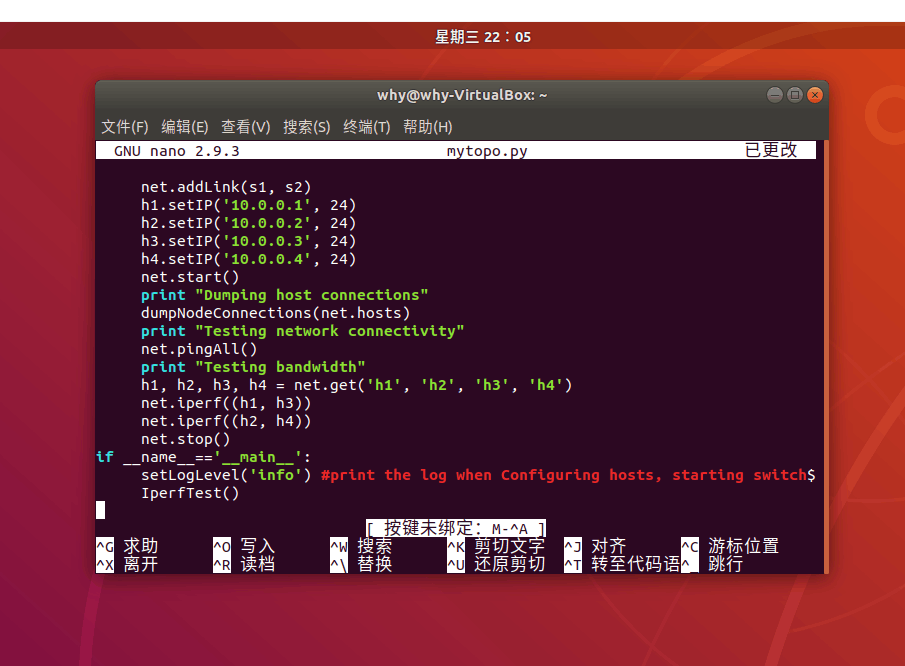Close the terminal window
Image resolution: width=905 pixels, height=666 pixels.
(x=815, y=95)
